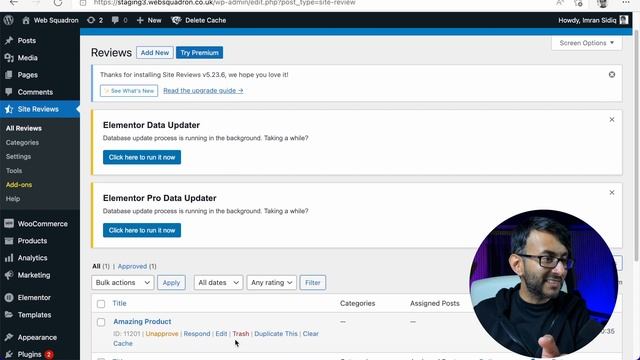Screen dimensions: 640x360
Task: Click the Apply button
Action: pyautogui.click(x=171, y=282)
